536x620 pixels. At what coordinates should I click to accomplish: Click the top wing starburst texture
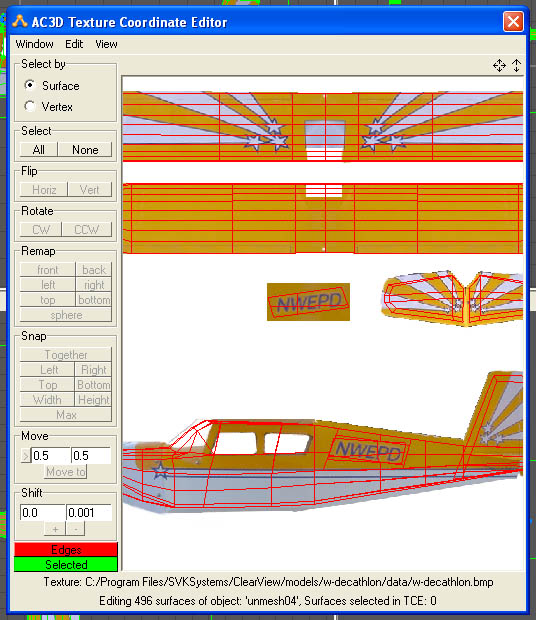click(323, 127)
